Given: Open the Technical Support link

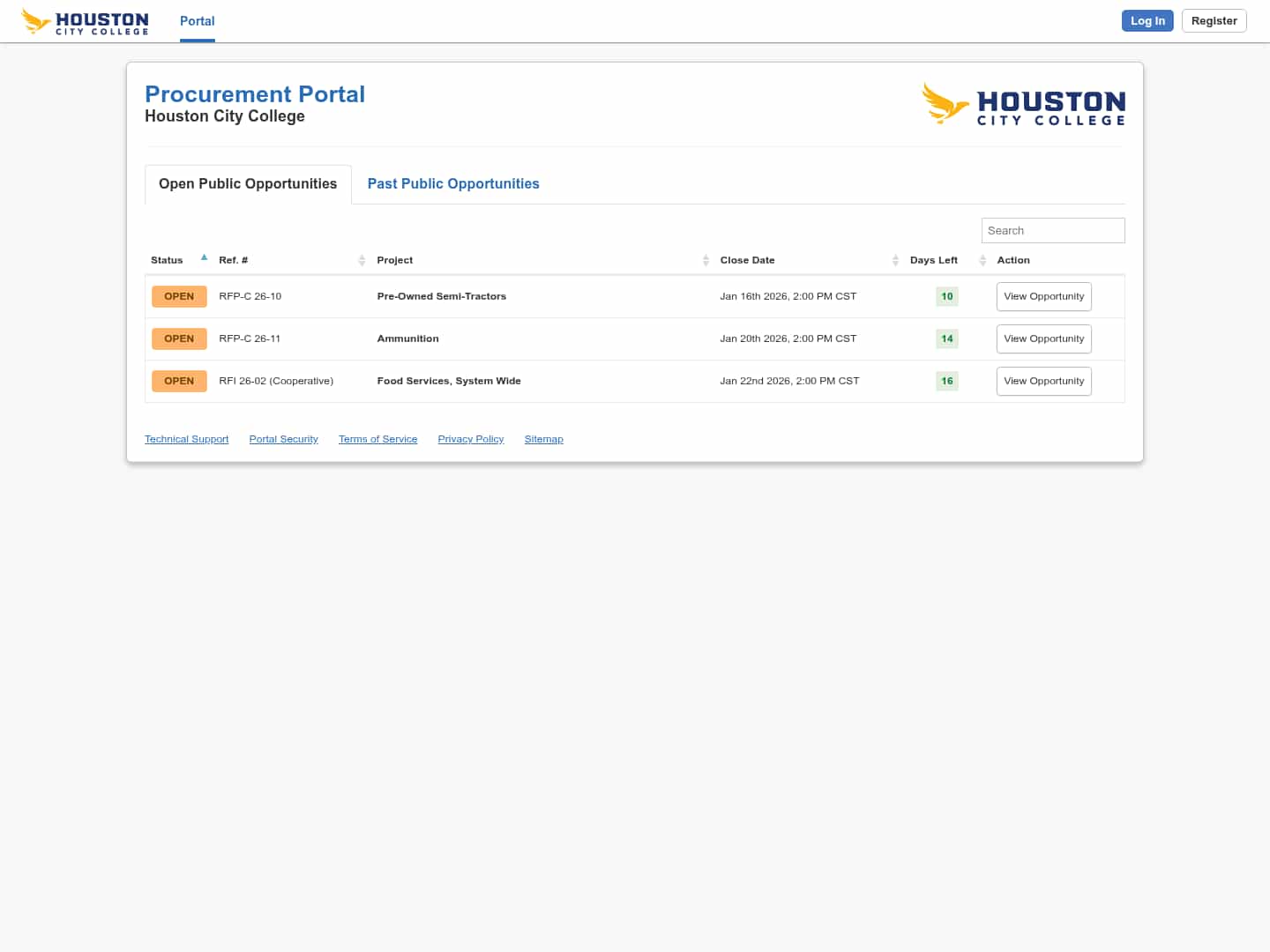Looking at the screenshot, I should (186, 439).
